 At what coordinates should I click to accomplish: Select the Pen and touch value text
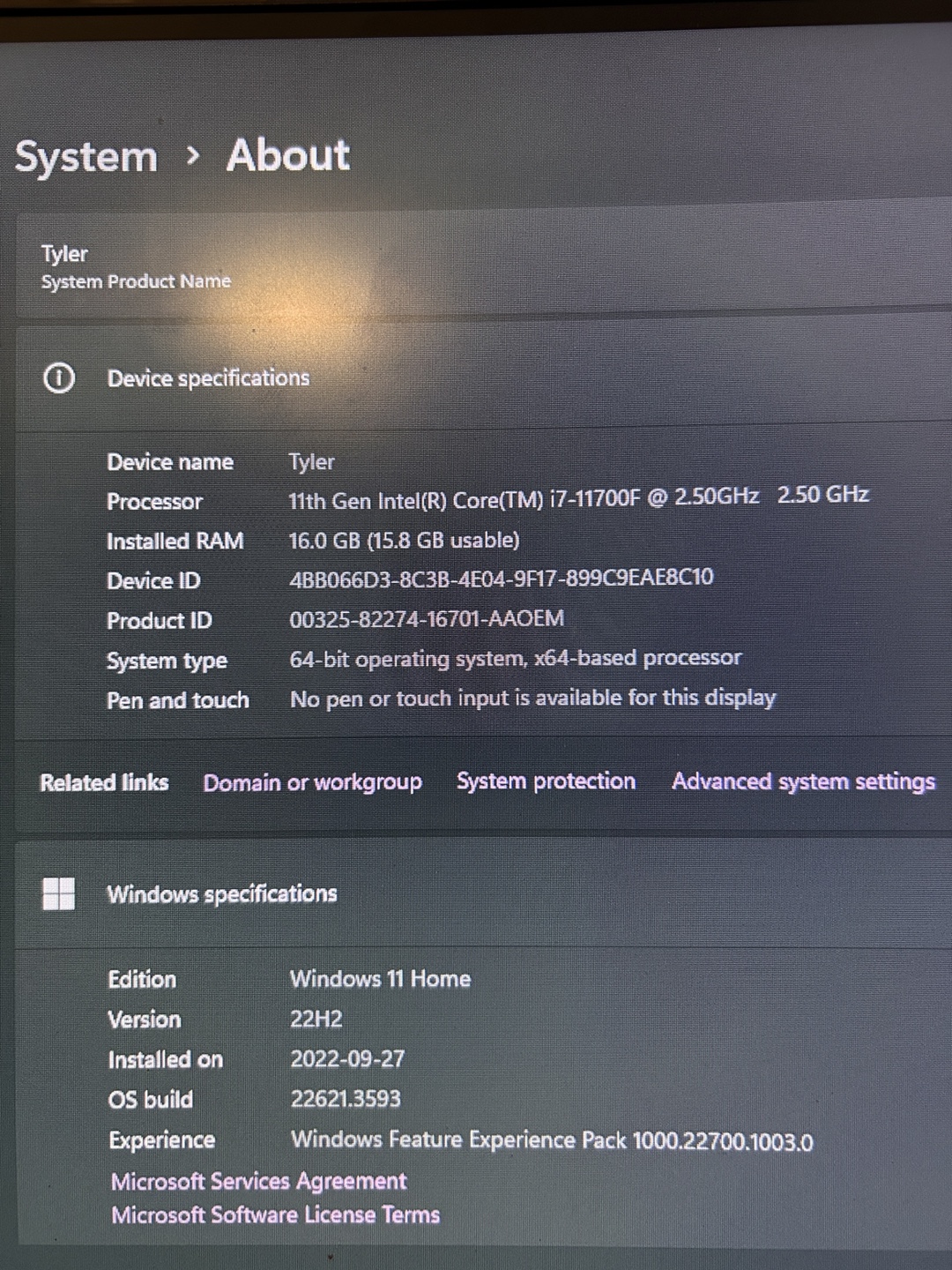(x=532, y=698)
